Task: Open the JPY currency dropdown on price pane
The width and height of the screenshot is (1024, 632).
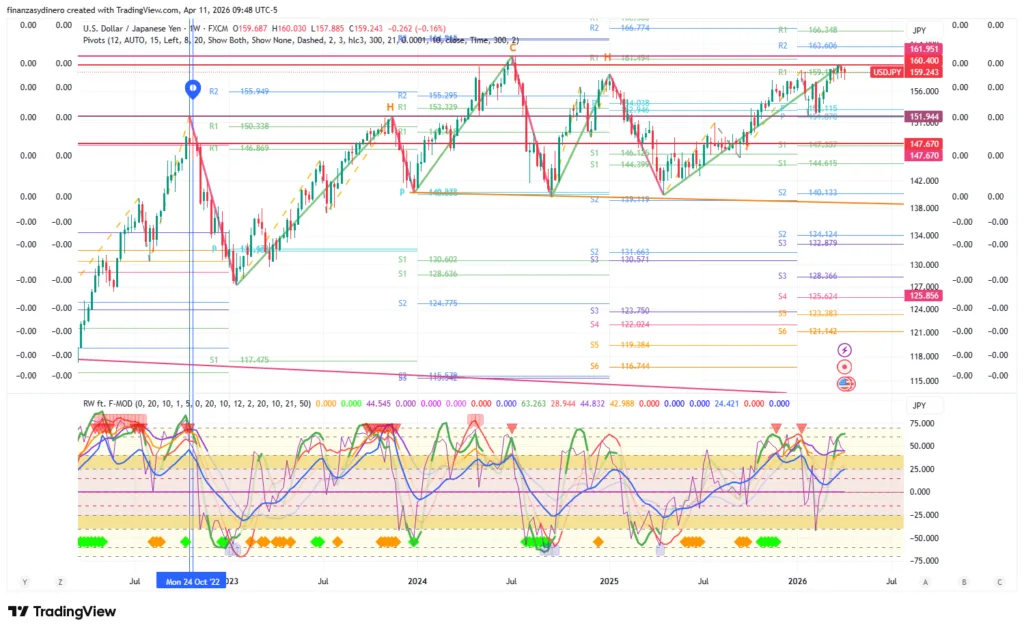Action: tap(919, 31)
